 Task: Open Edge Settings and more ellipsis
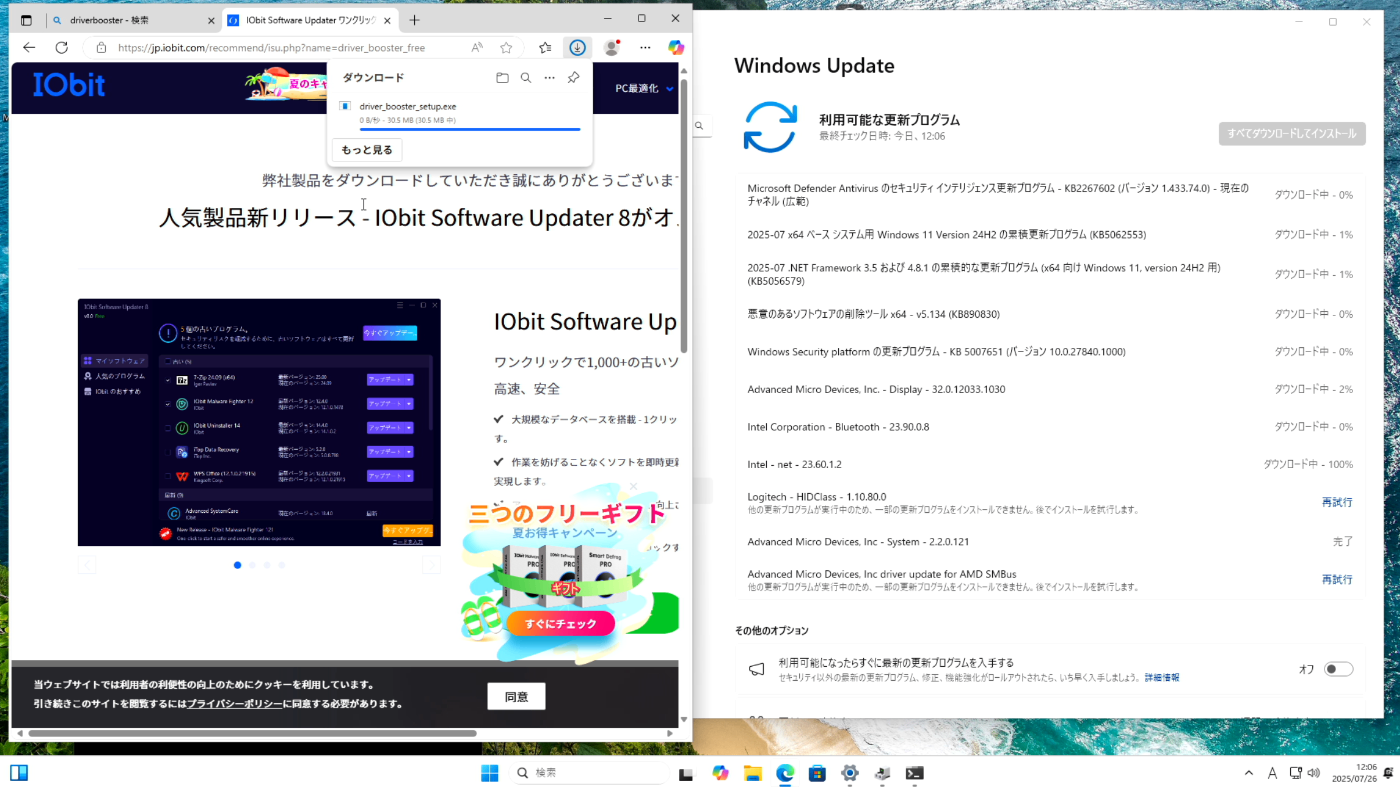click(x=645, y=47)
